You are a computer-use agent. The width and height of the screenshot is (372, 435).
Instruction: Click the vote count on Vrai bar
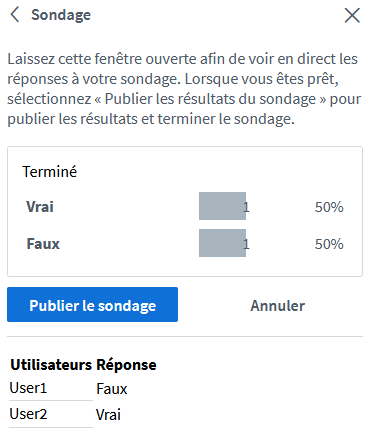[246, 207]
